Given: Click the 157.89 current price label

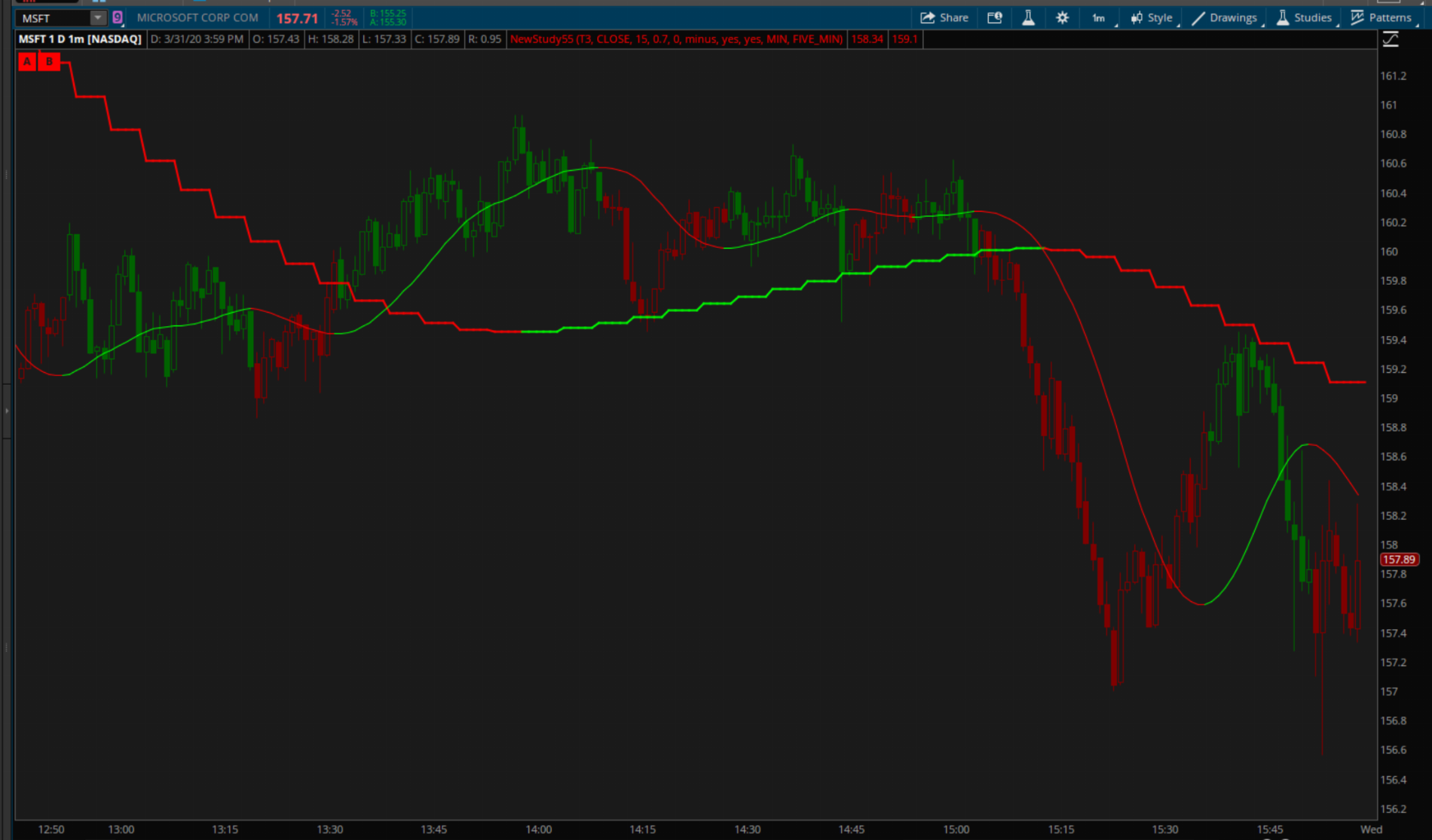Looking at the screenshot, I should 1399,559.
